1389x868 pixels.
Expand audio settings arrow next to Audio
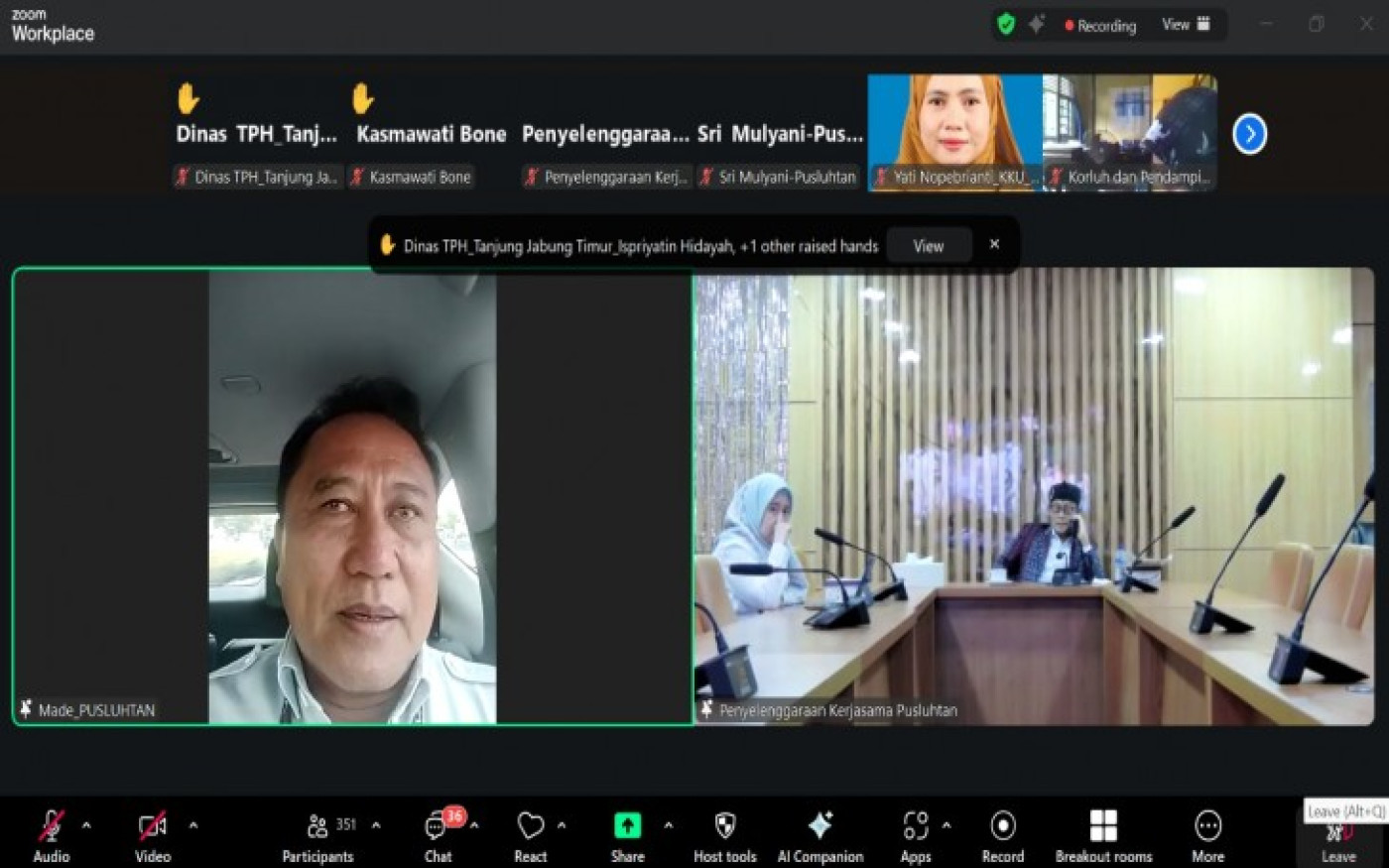[86, 825]
